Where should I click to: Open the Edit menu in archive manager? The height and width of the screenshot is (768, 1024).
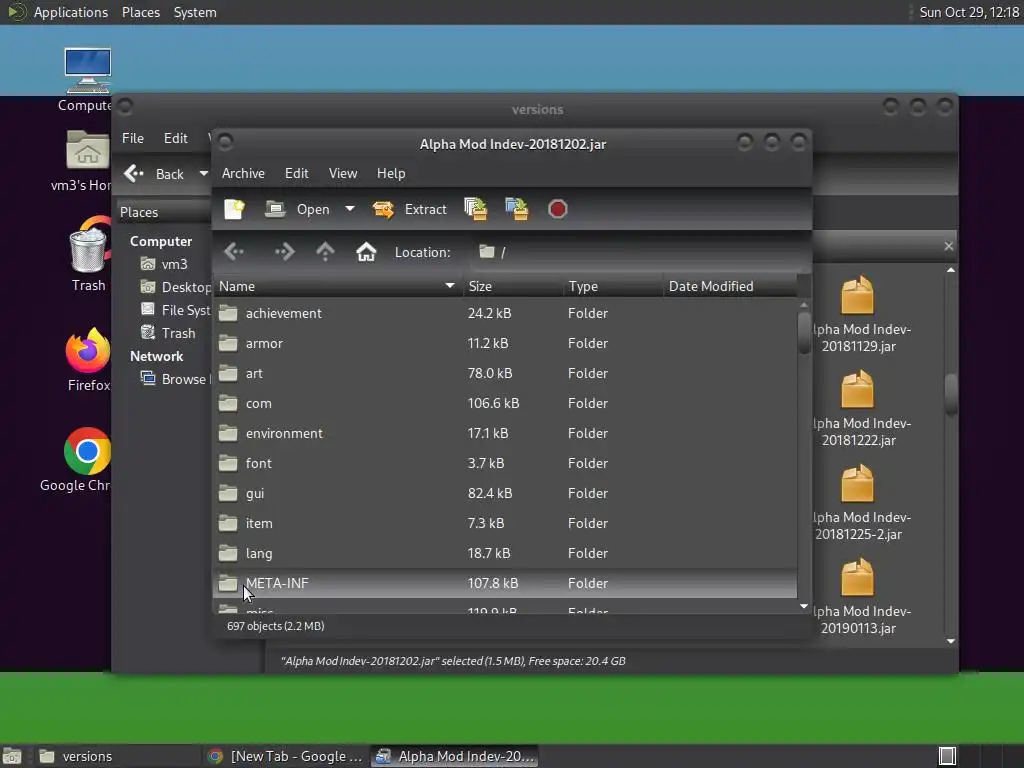click(x=296, y=173)
